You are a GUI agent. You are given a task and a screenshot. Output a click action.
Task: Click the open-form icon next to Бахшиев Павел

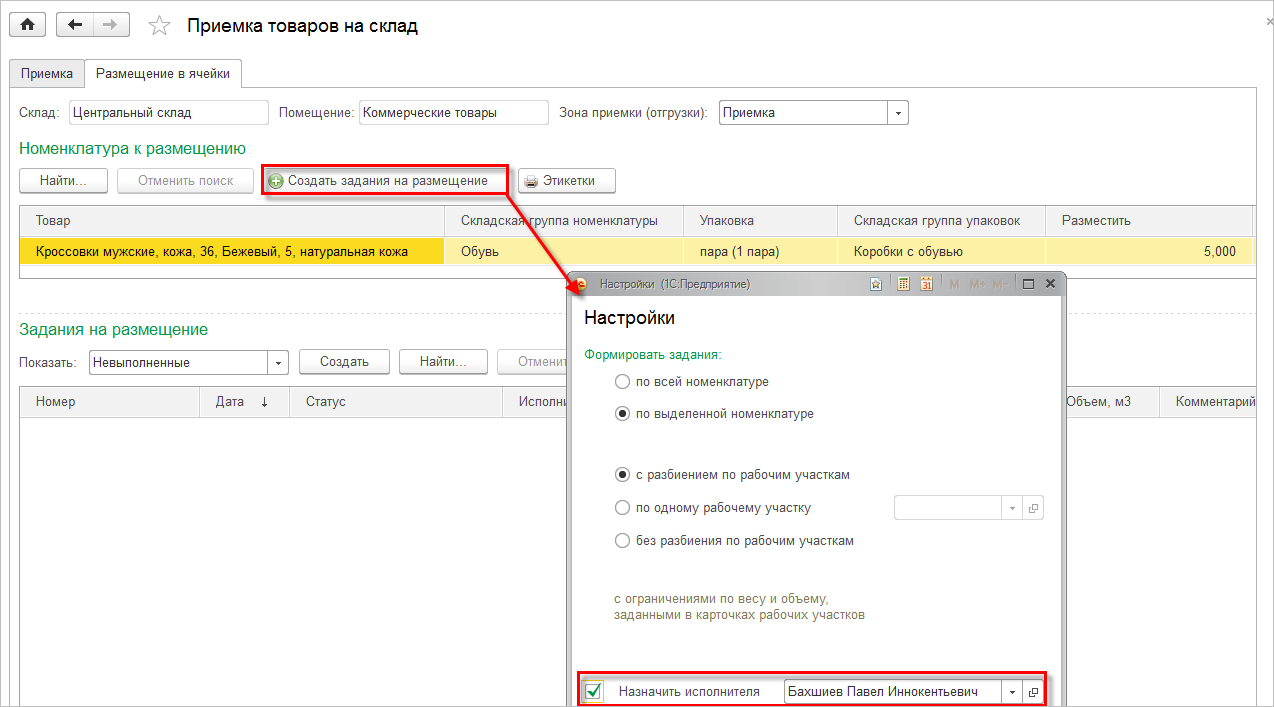pyautogui.click(x=1034, y=692)
